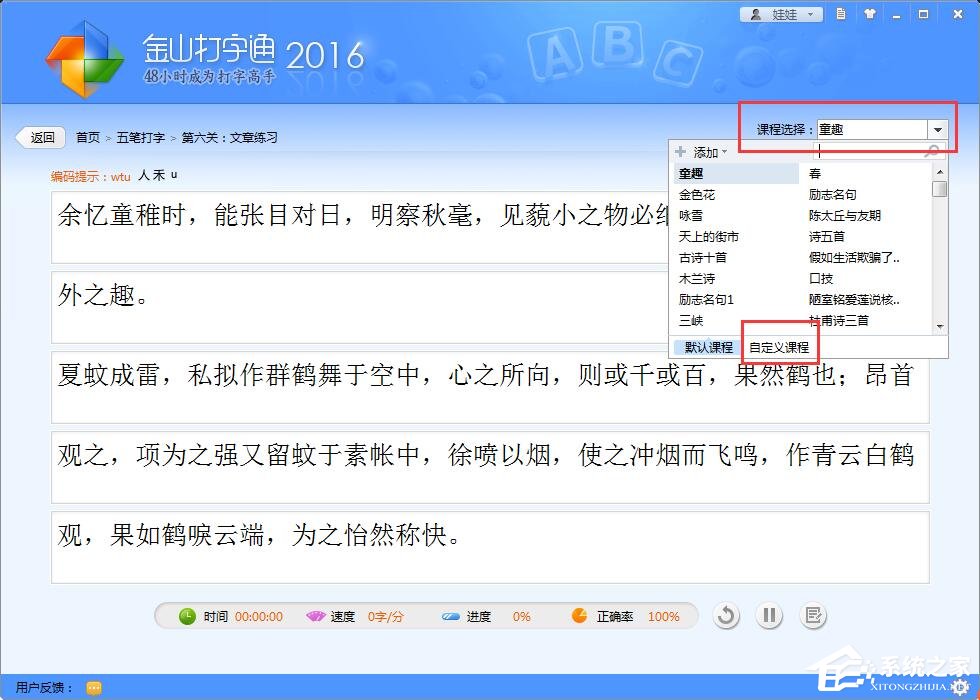This screenshot has width=980, height=700.
Task: Click the 返回 back button
Action: point(40,137)
